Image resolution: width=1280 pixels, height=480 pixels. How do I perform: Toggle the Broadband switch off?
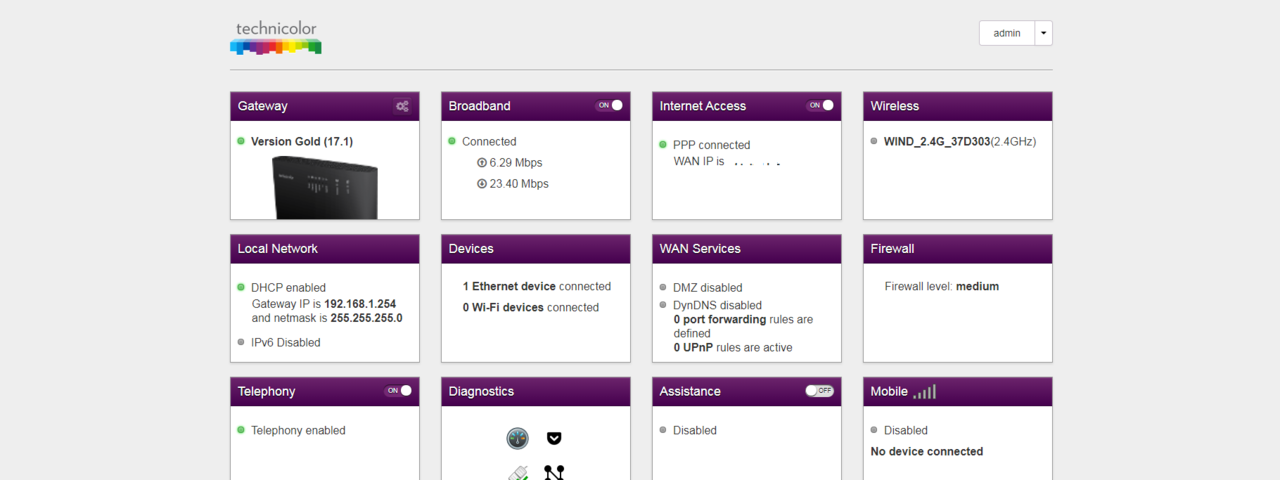coord(609,105)
